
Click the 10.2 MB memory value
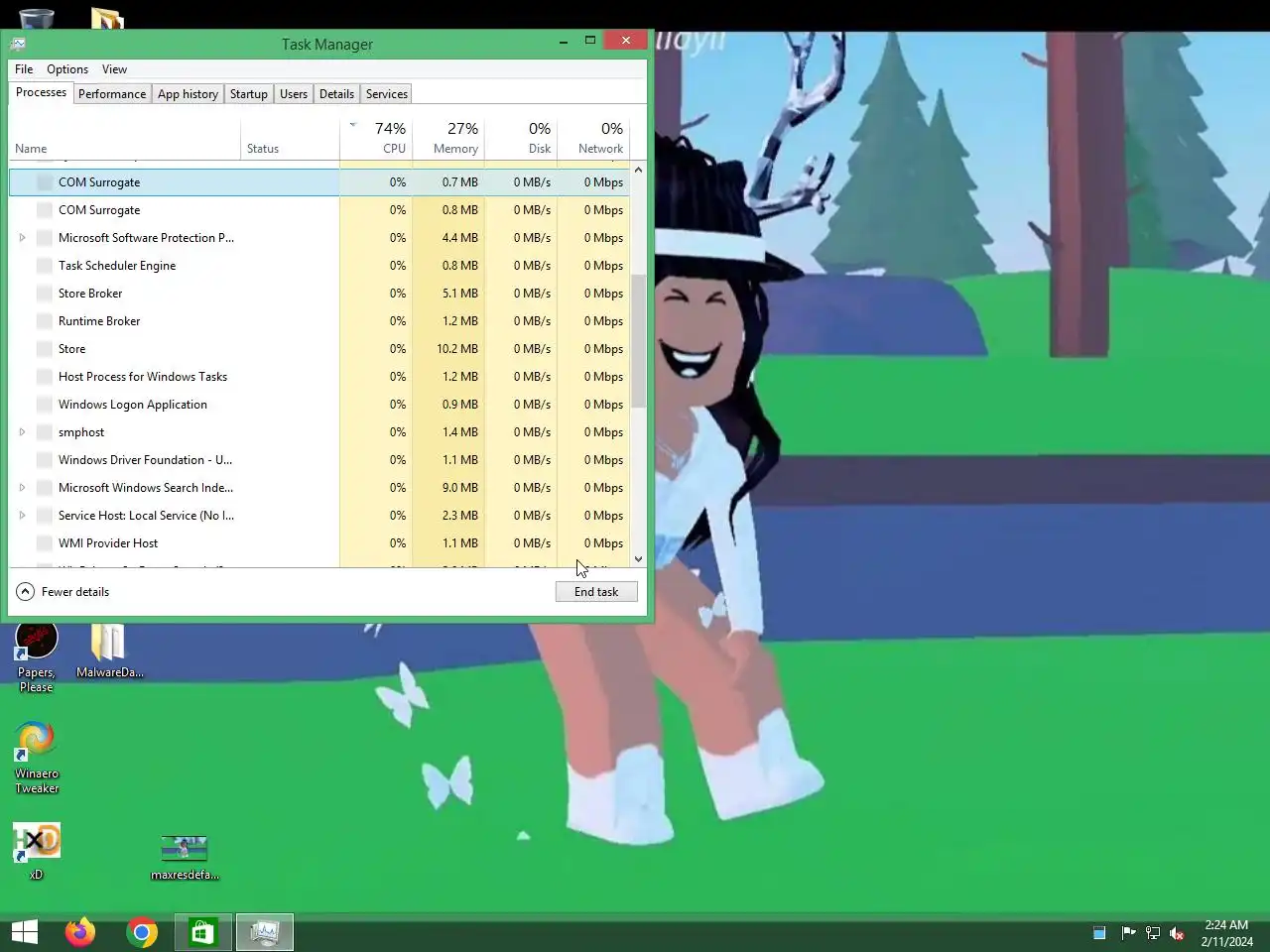tap(457, 349)
